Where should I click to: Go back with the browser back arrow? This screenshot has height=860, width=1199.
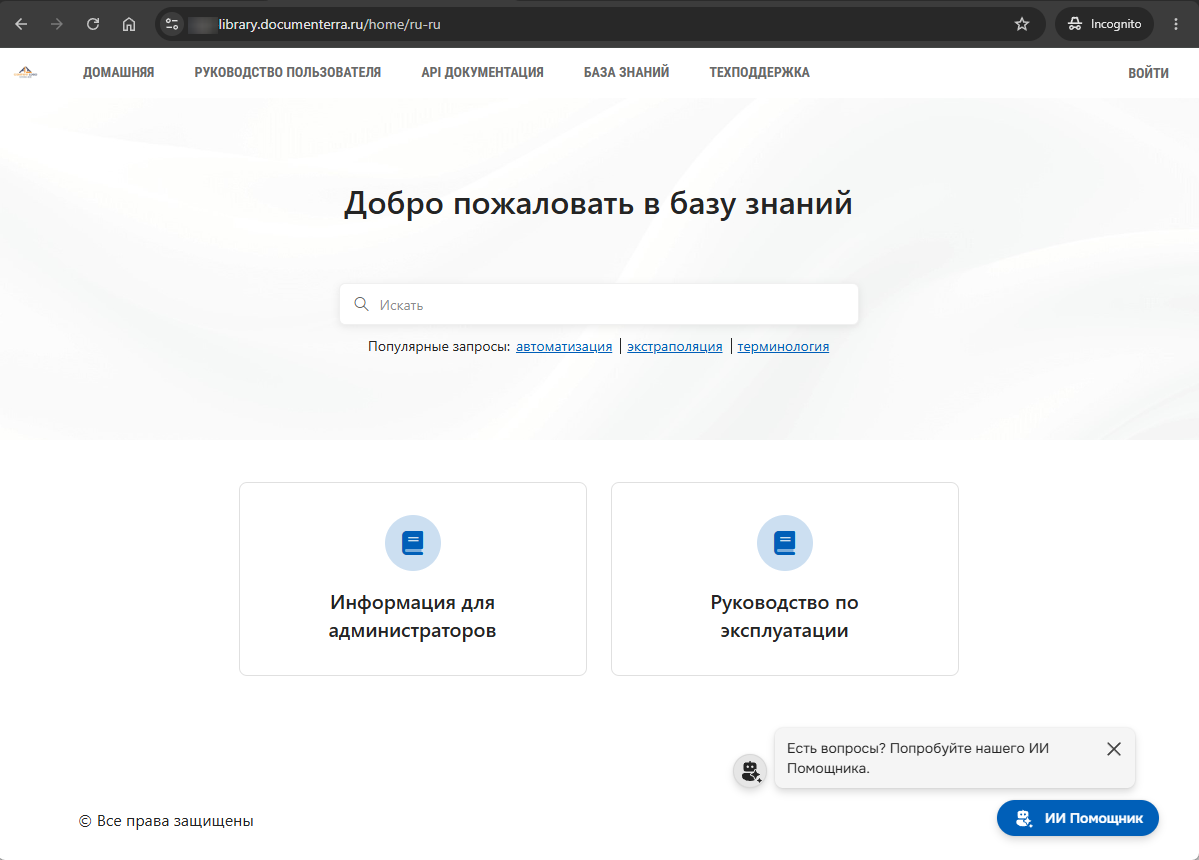tap(21, 24)
